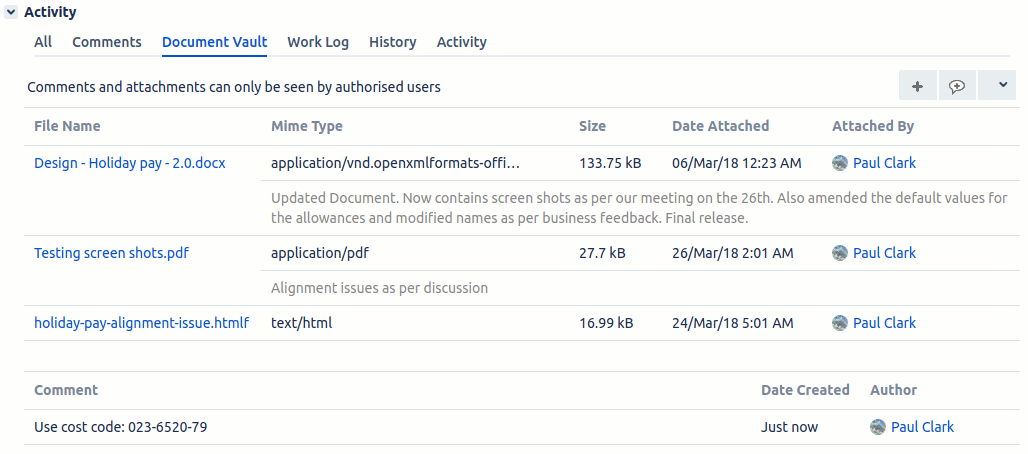Click Paul Clark avatar on docx row
Image resolution: width=1028 pixels, height=454 pixels.
tap(840, 163)
